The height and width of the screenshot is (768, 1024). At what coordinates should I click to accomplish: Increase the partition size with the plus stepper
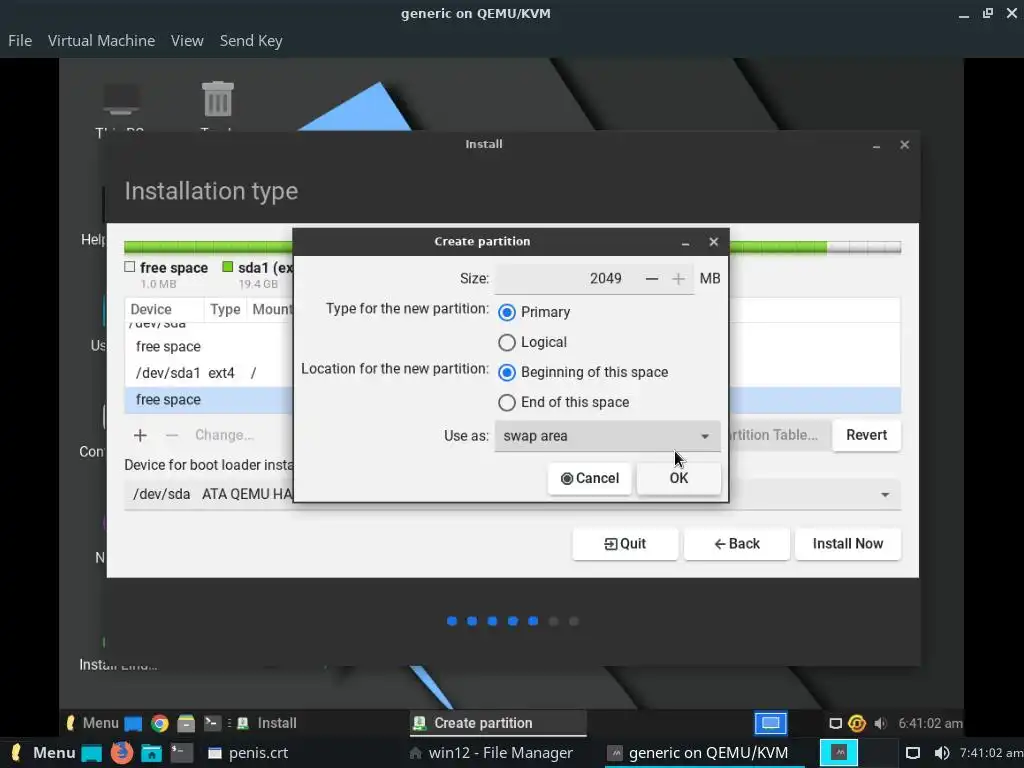(x=679, y=279)
